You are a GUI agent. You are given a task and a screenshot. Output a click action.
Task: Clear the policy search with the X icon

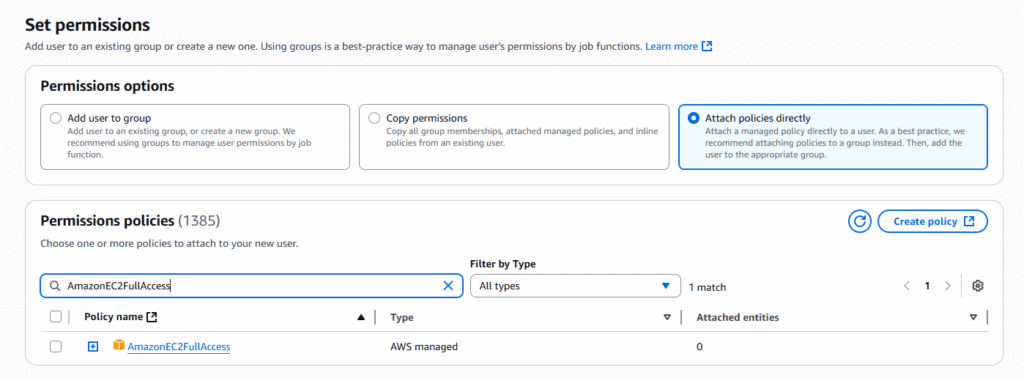point(448,286)
